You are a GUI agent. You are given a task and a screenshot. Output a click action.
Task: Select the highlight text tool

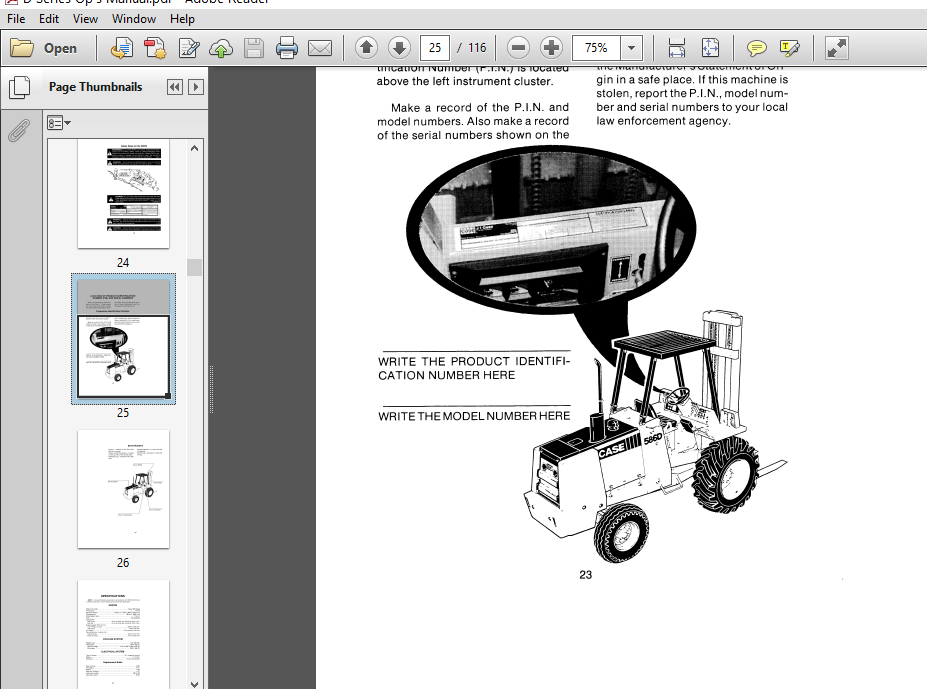tap(790, 48)
